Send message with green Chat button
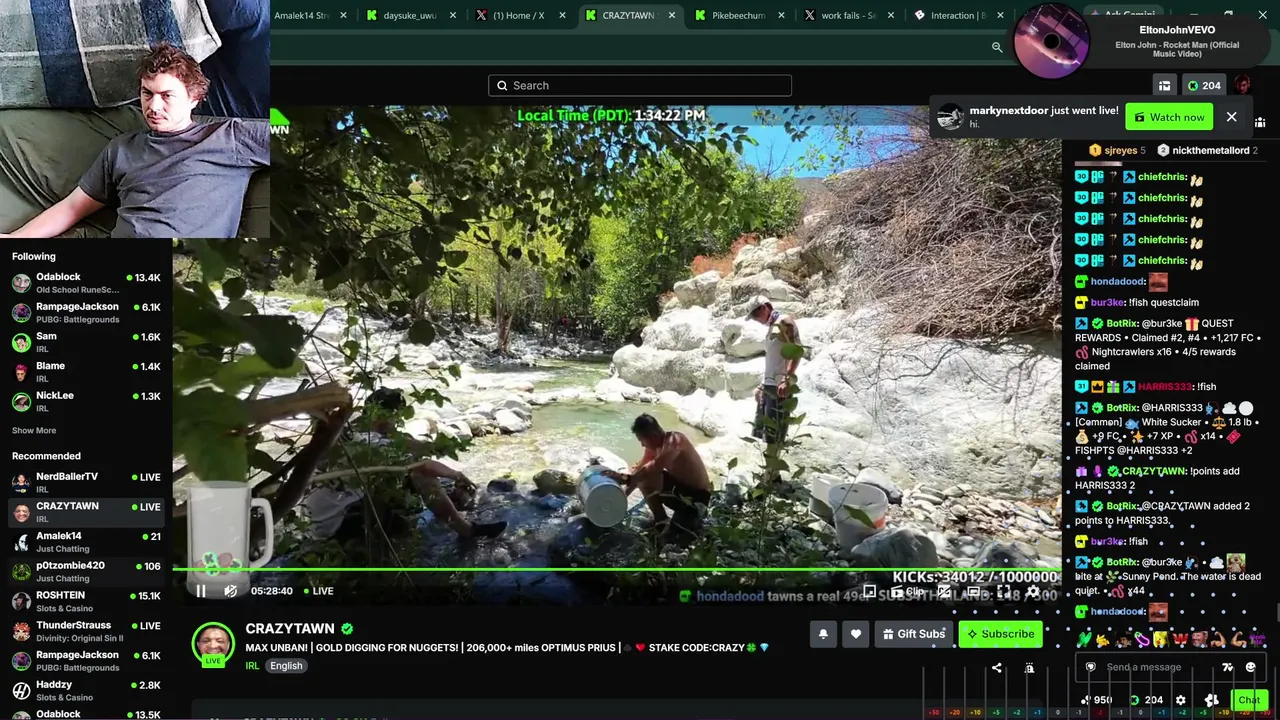Screen dimensions: 1280x720 [x=1249, y=700]
